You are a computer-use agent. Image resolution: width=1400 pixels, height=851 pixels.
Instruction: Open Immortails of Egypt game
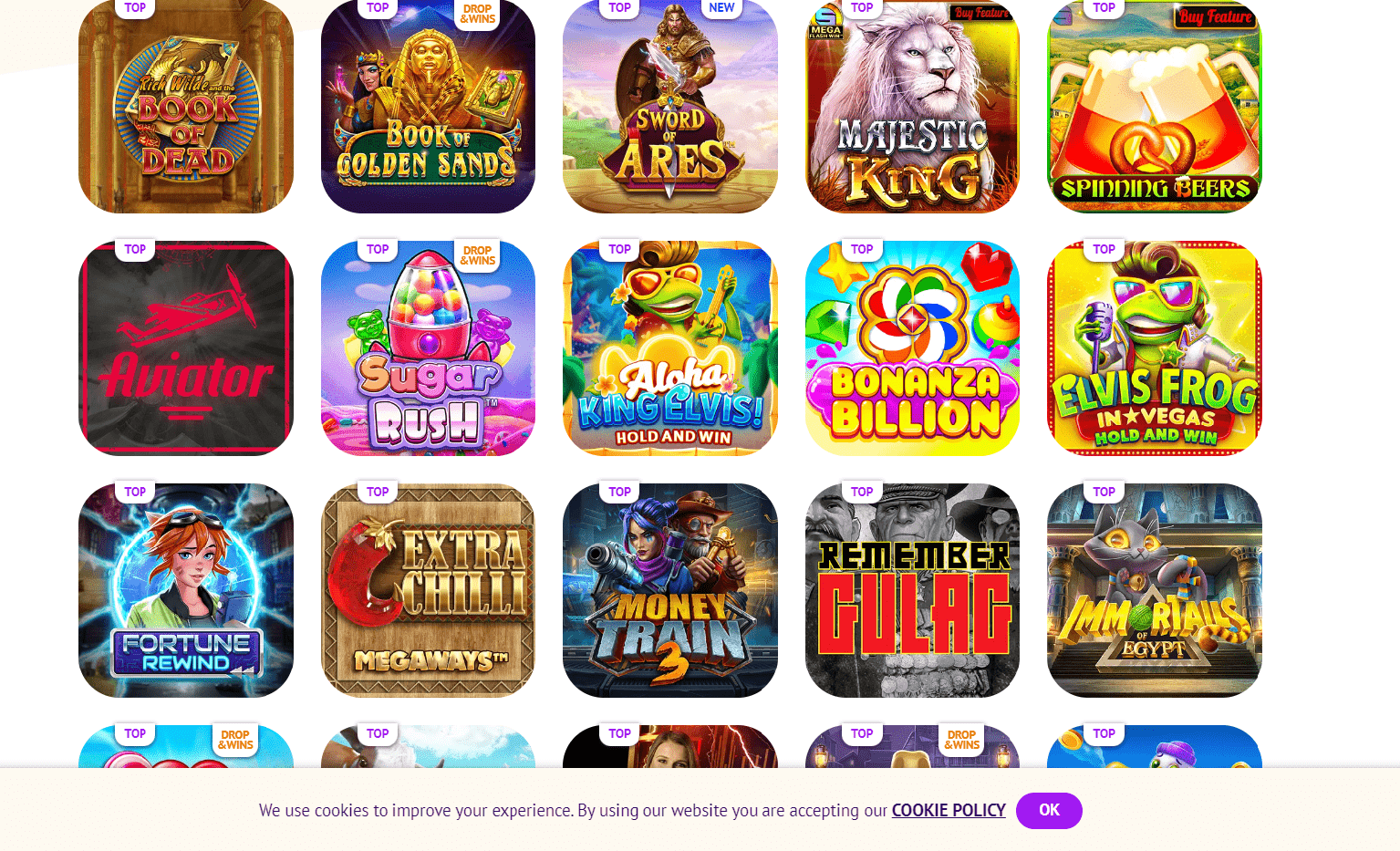(1155, 590)
